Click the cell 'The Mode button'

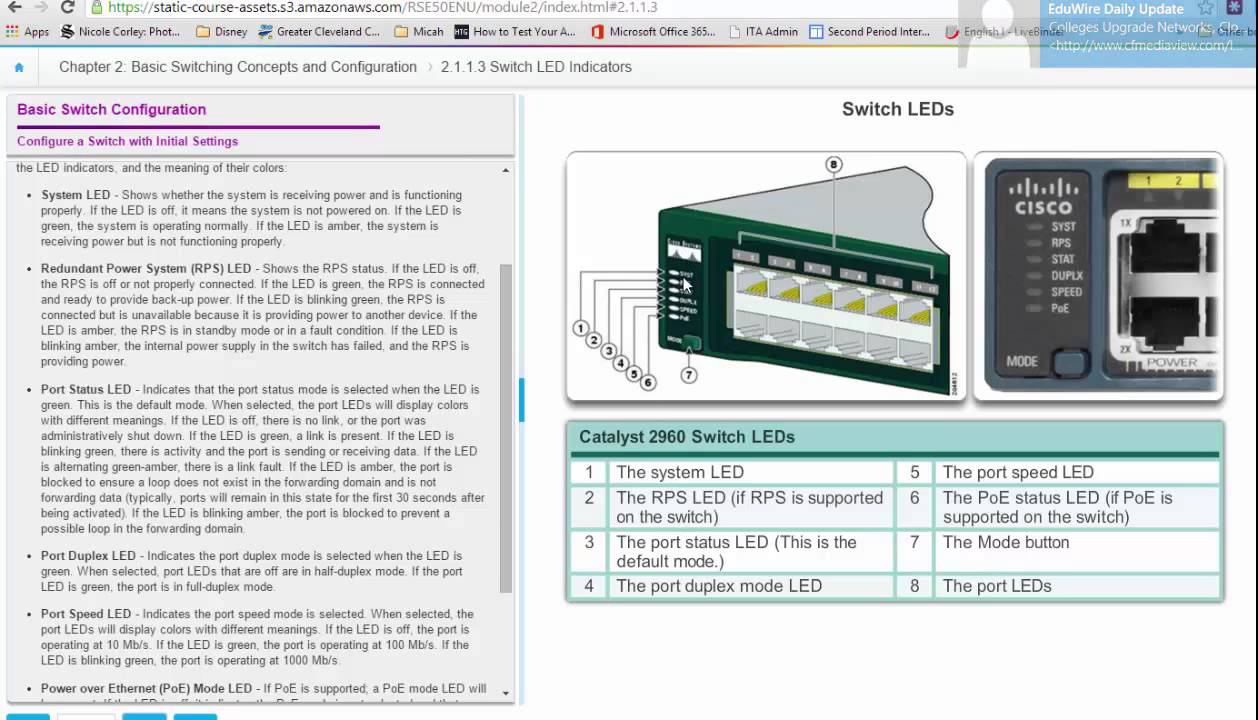click(1077, 551)
